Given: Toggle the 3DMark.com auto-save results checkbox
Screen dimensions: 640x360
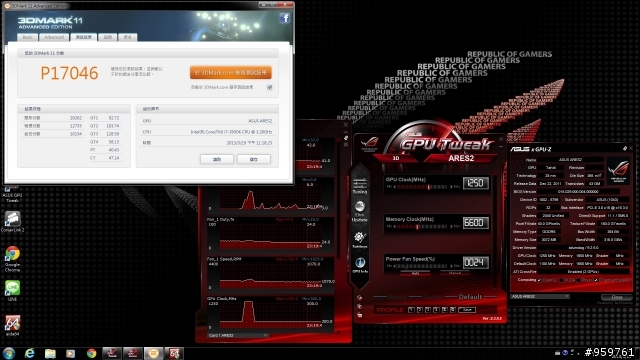Looking at the screenshot, I should [x=269, y=87].
